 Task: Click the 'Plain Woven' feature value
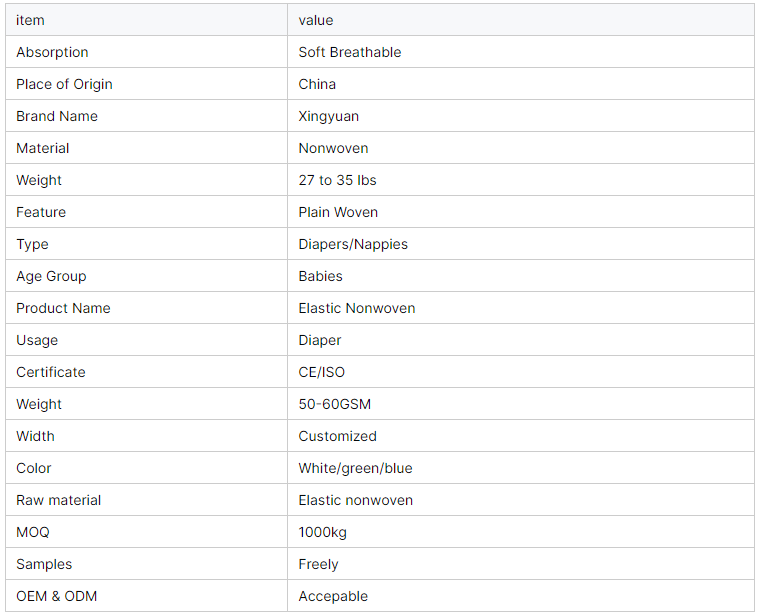pos(338,212)
